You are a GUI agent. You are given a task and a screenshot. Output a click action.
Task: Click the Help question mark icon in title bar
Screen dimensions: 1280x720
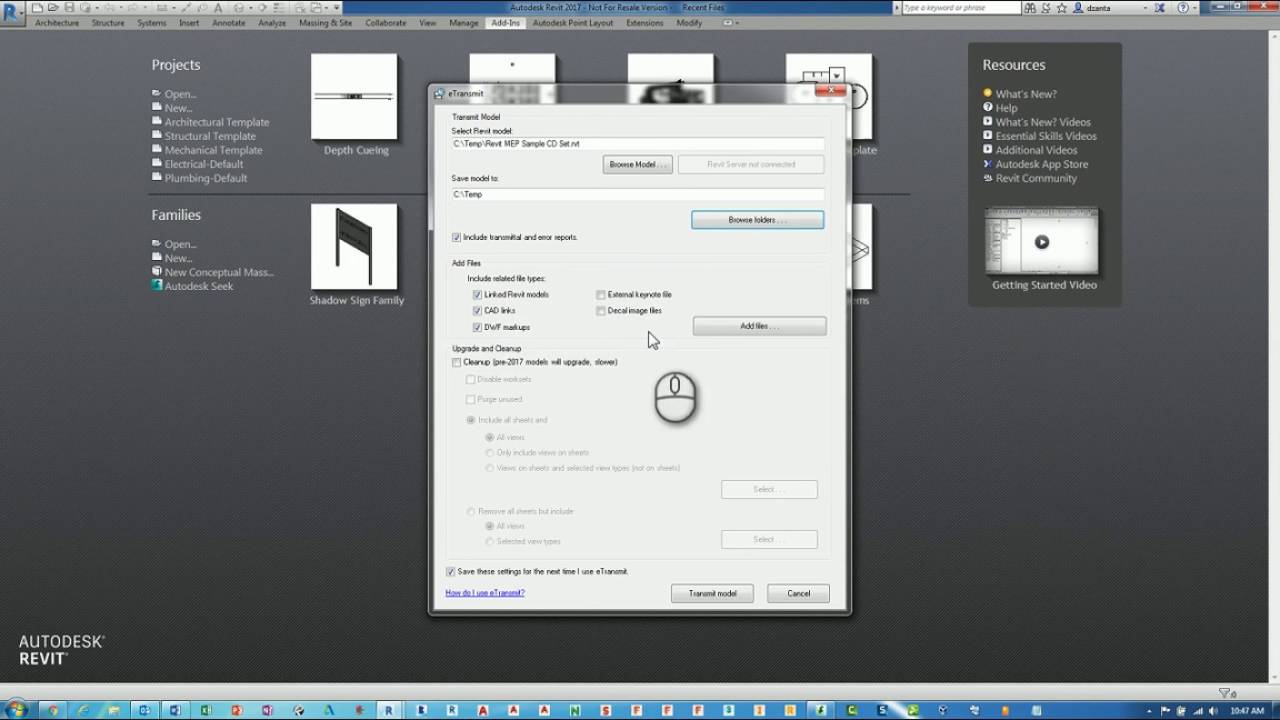pyautogui.click(x=1182, y=8)
